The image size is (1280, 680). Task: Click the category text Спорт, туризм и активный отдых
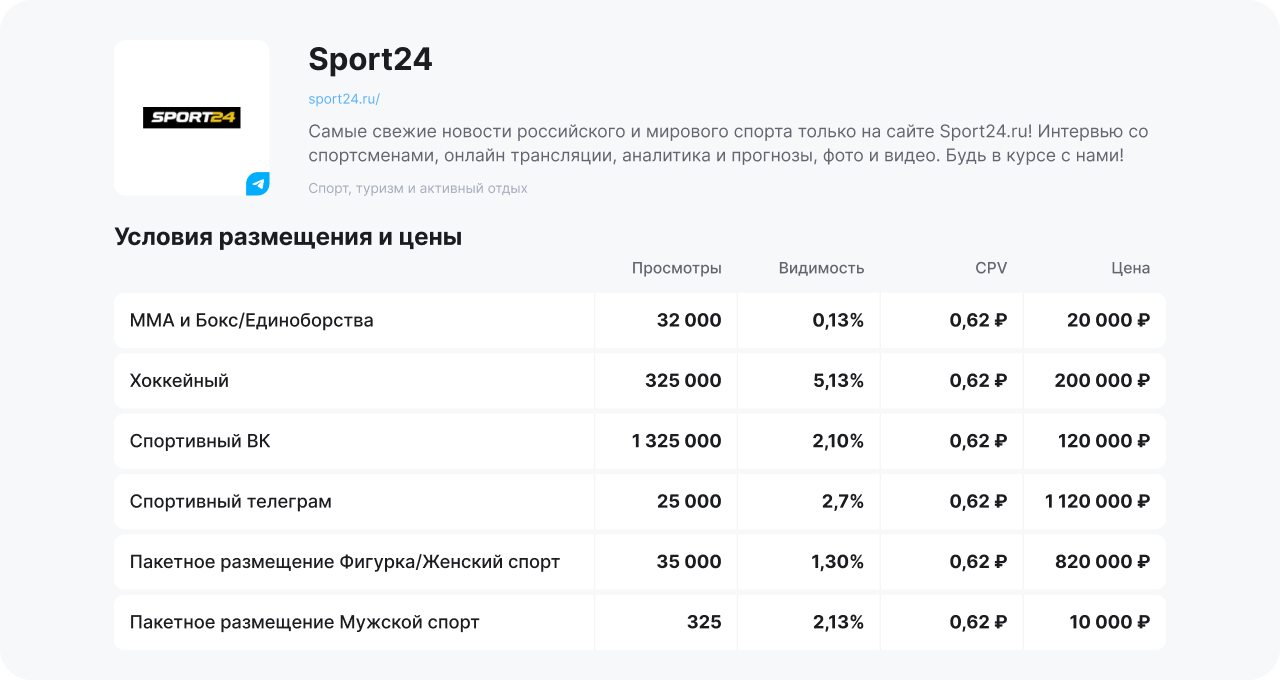tap(418, 188)
